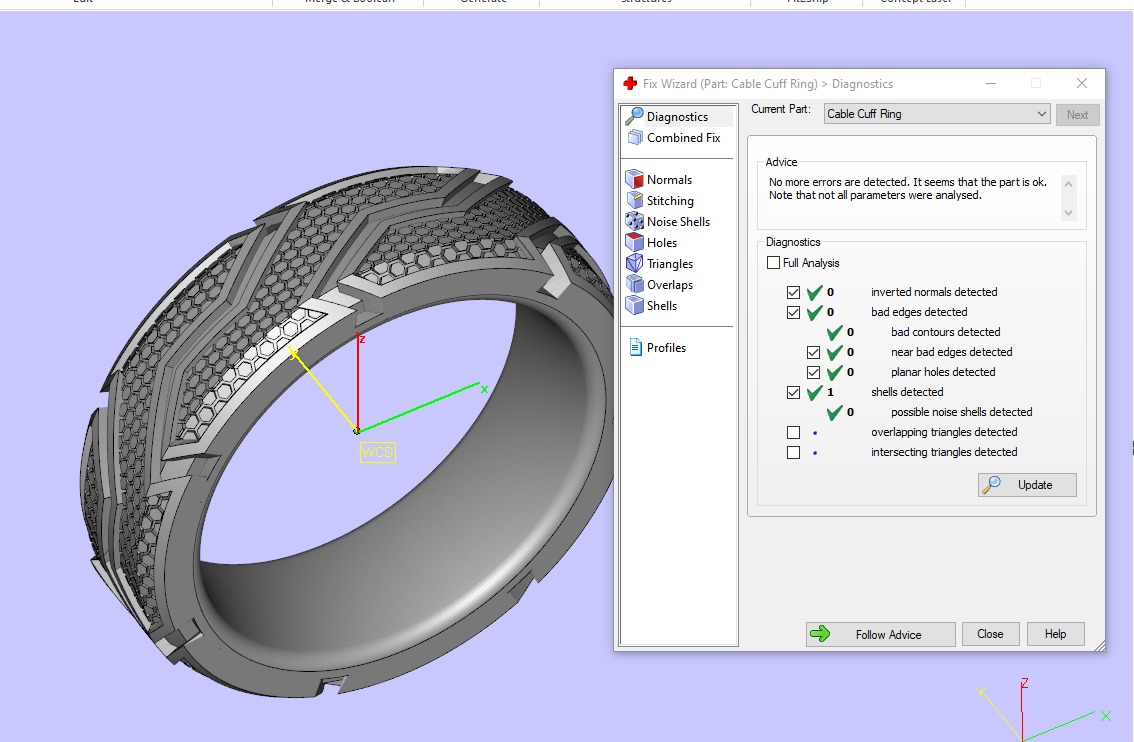Screen dimensions: 1134x742
Task: Open Help for the Fix Wizard
Action: pos(1056,634)
